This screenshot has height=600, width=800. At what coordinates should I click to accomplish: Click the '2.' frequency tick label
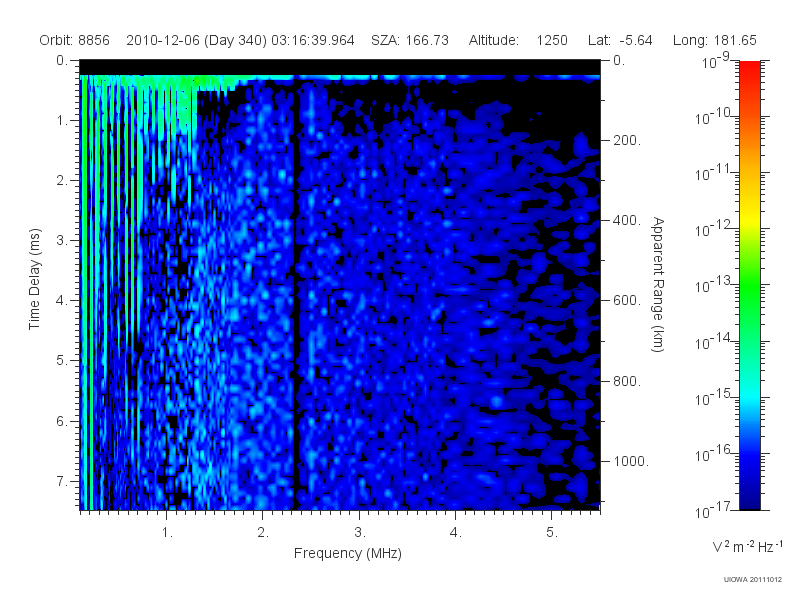click(263, 533)
